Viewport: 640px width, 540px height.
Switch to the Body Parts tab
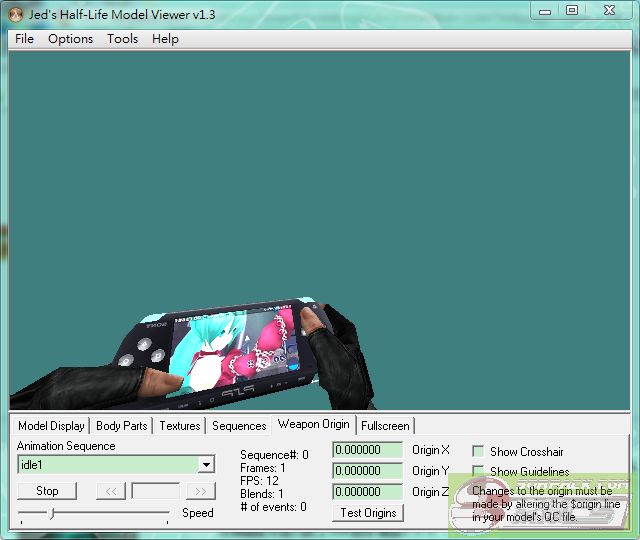(121, 426)
